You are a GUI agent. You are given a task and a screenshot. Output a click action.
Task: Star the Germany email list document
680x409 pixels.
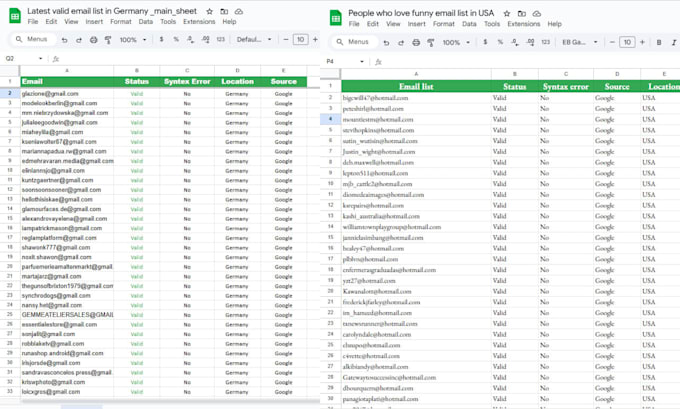(x=209, y=12)
